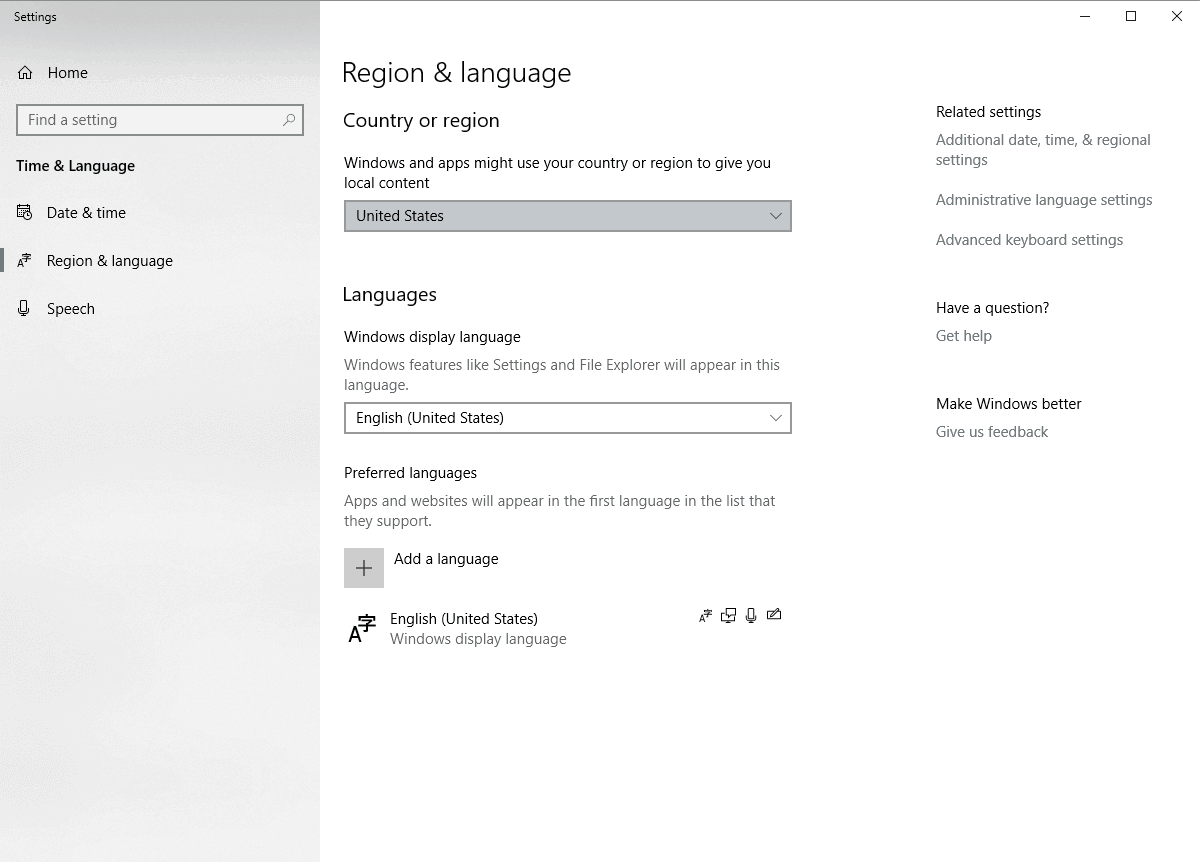Click the Date & time calendar icon

pos(25,213)
